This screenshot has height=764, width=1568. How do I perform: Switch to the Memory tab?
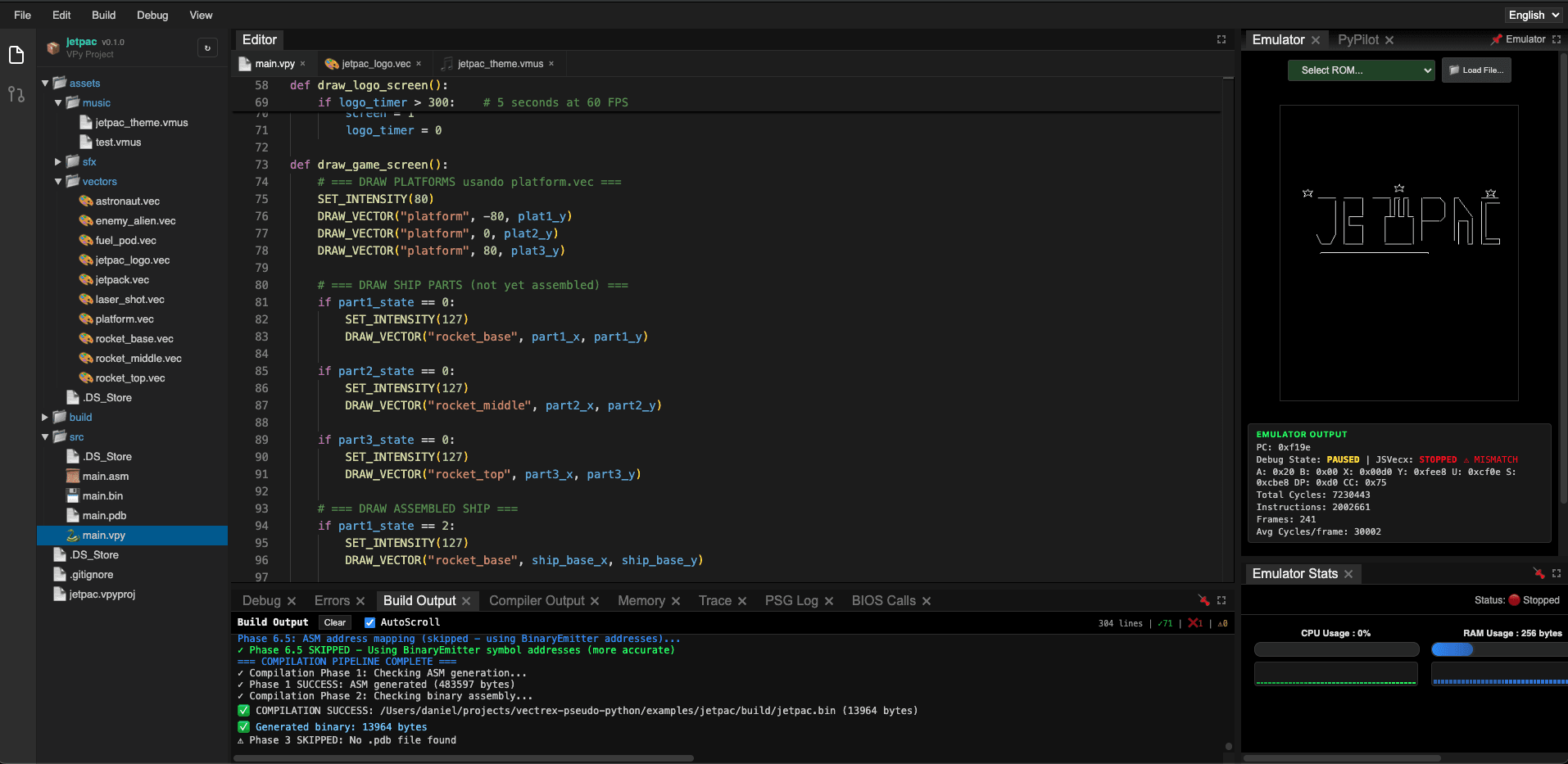coord(641,600)
